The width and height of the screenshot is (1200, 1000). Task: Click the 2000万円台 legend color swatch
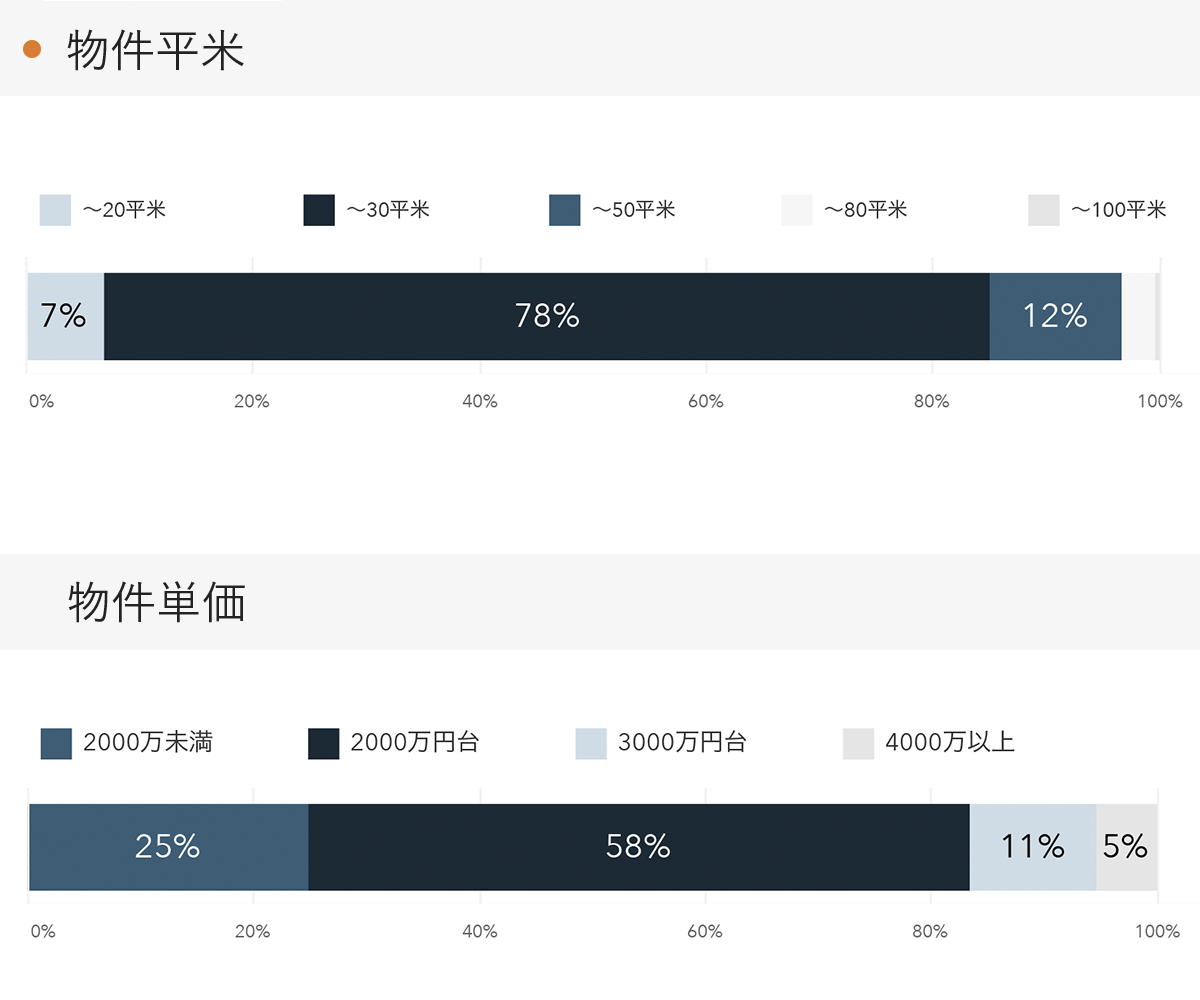323,743
